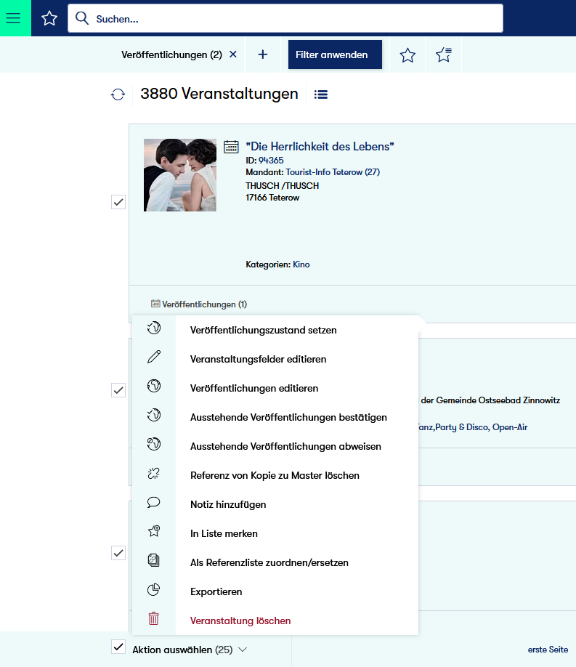This screenshot has height=667, width=576.
Task: Click the trash icon for deleting event
Action: coord(154,618)
